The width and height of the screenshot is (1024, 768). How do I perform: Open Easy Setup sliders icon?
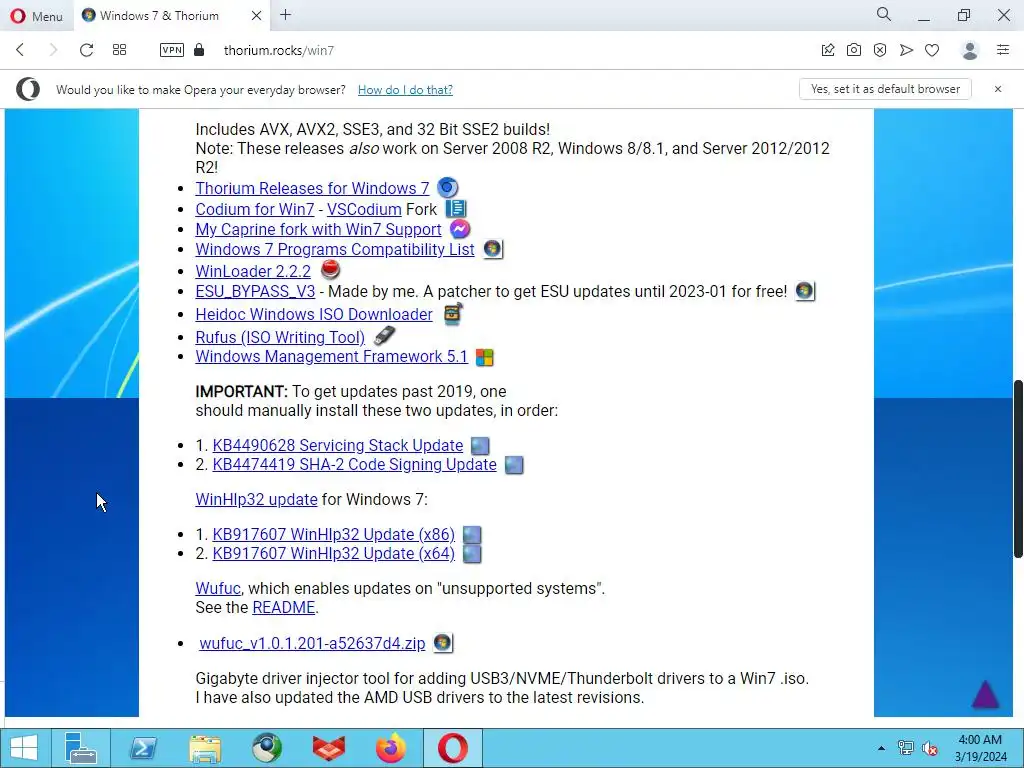pos(1003,50)
